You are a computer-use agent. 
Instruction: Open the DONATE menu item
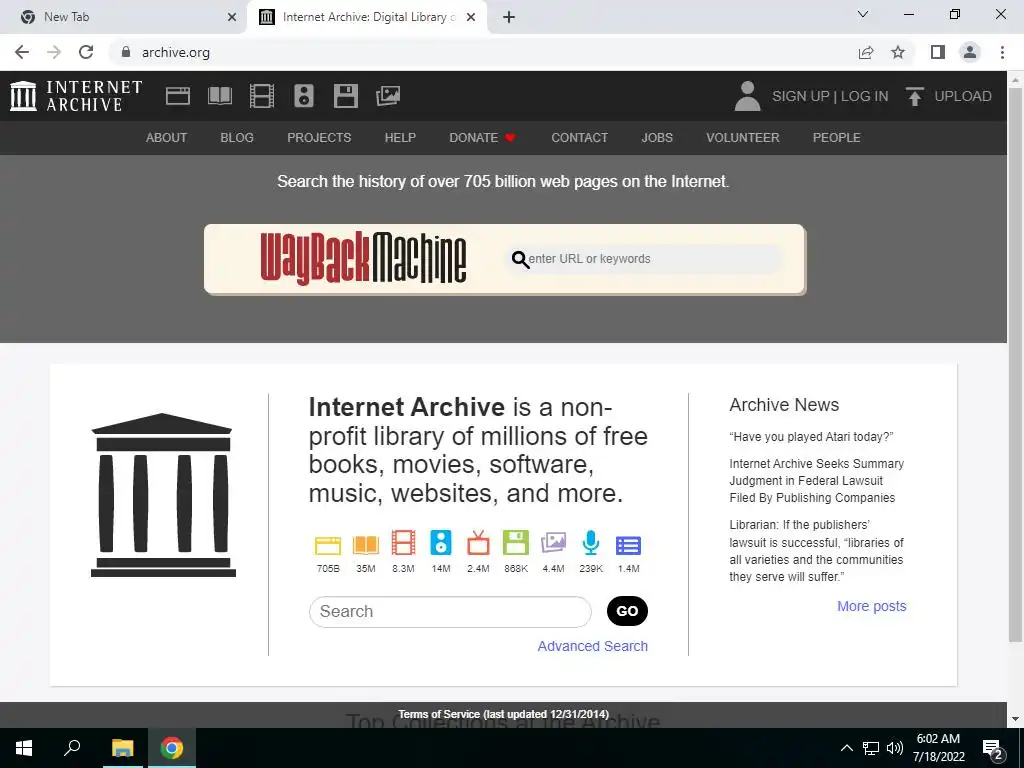[x=483, y=138]
